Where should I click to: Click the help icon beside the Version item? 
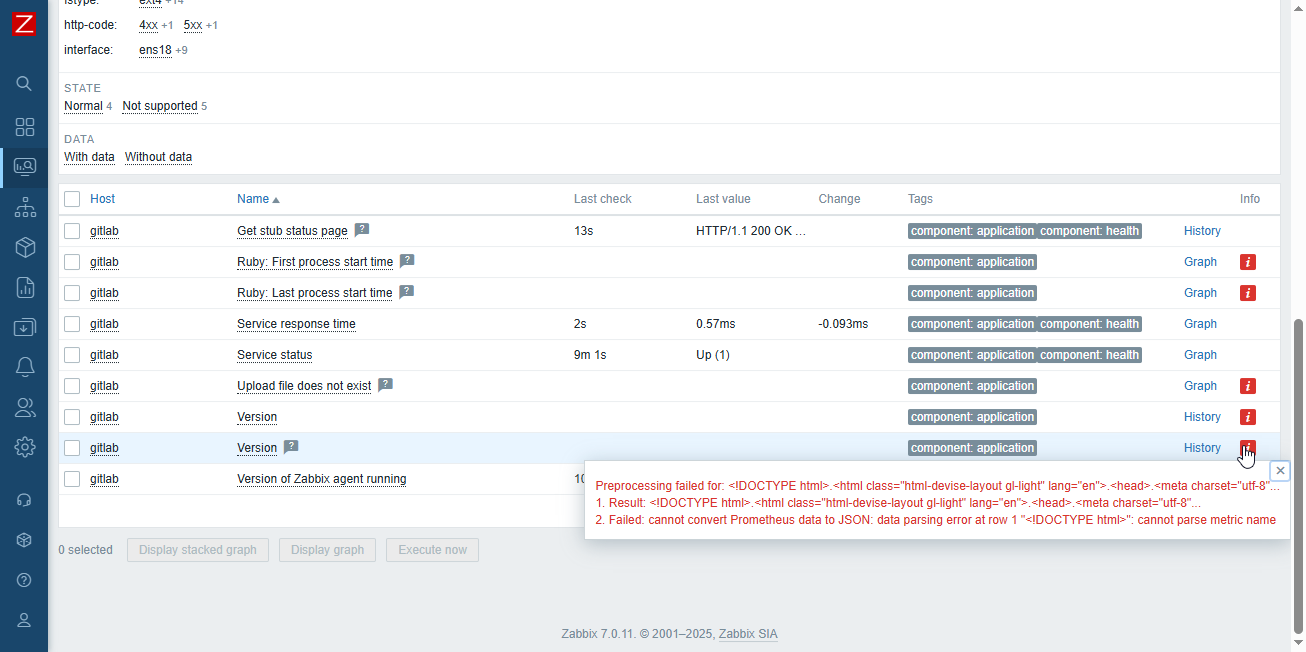(x=291, y=447)
